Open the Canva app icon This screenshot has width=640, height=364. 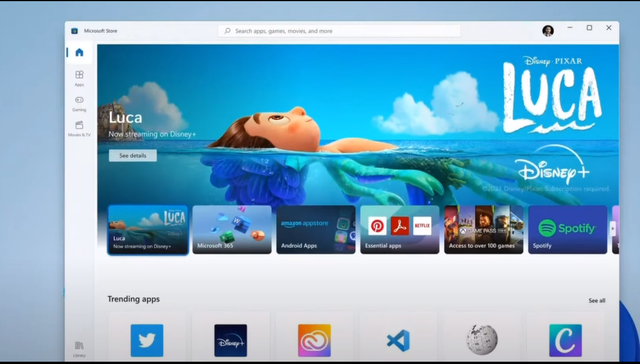(565, 340)
